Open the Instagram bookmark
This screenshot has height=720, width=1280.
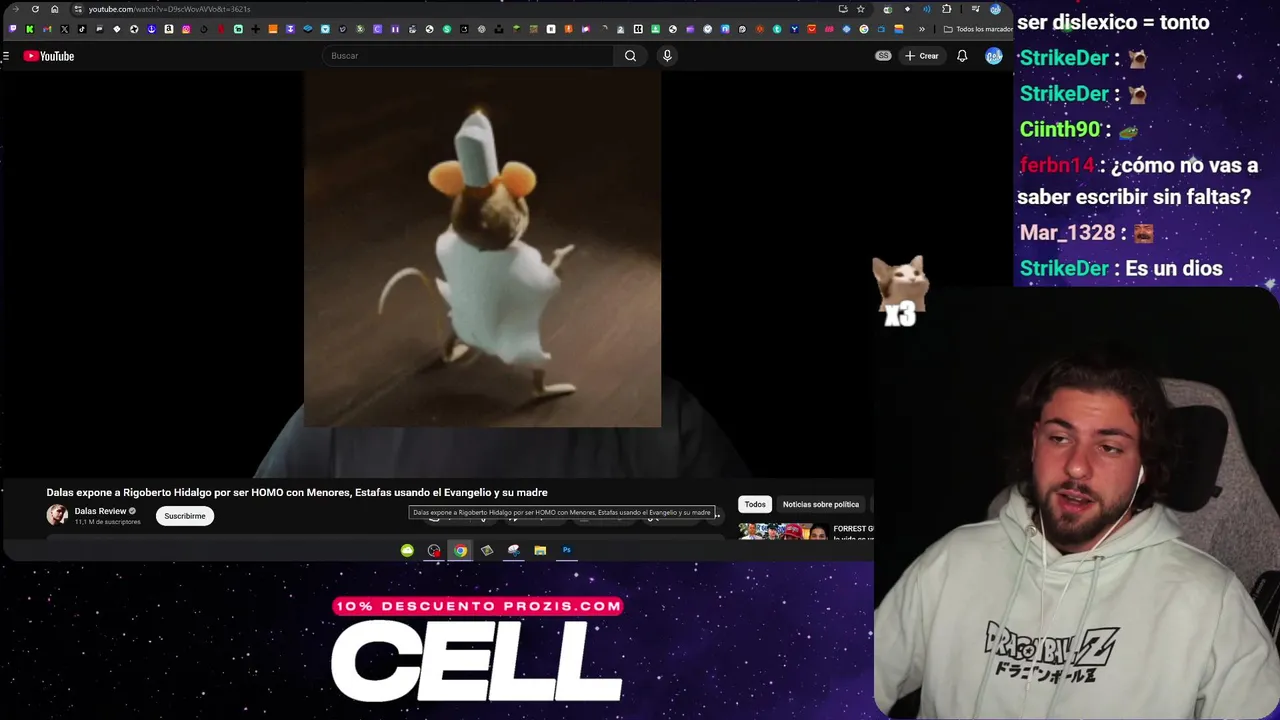coord(186,29)
